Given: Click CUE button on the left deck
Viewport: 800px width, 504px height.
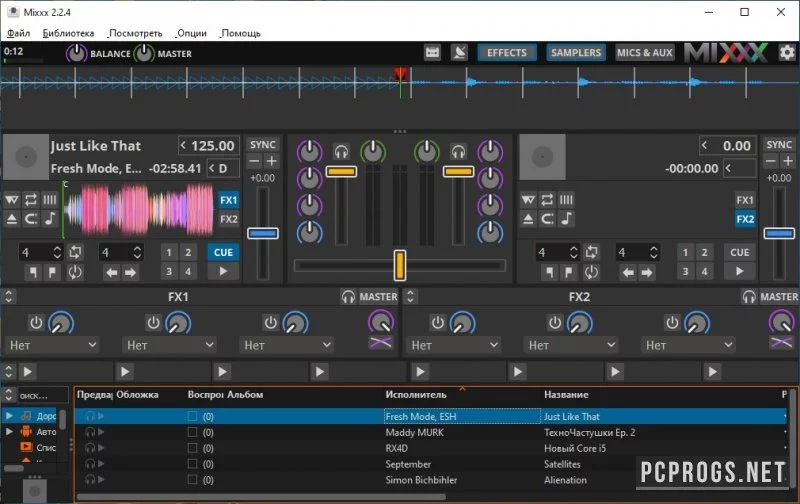Looking at the screenshot, I should tap(223, 252).
